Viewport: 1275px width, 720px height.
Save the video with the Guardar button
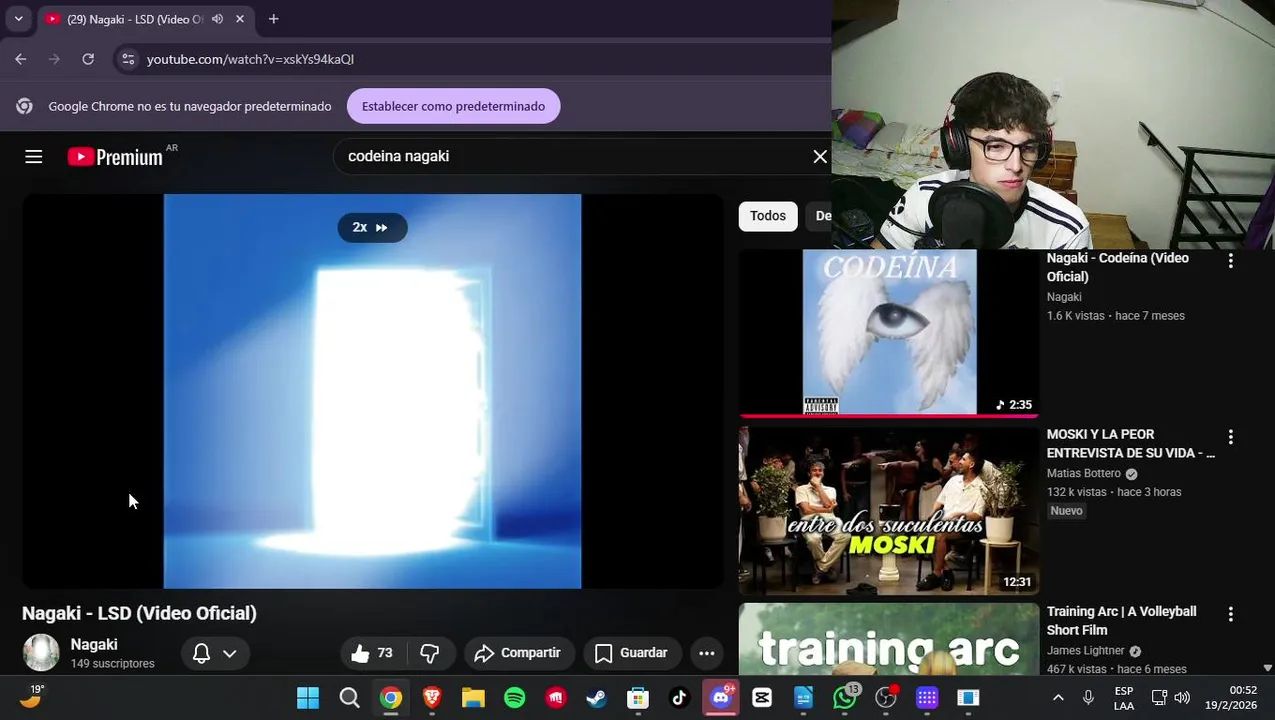point(631,653)
